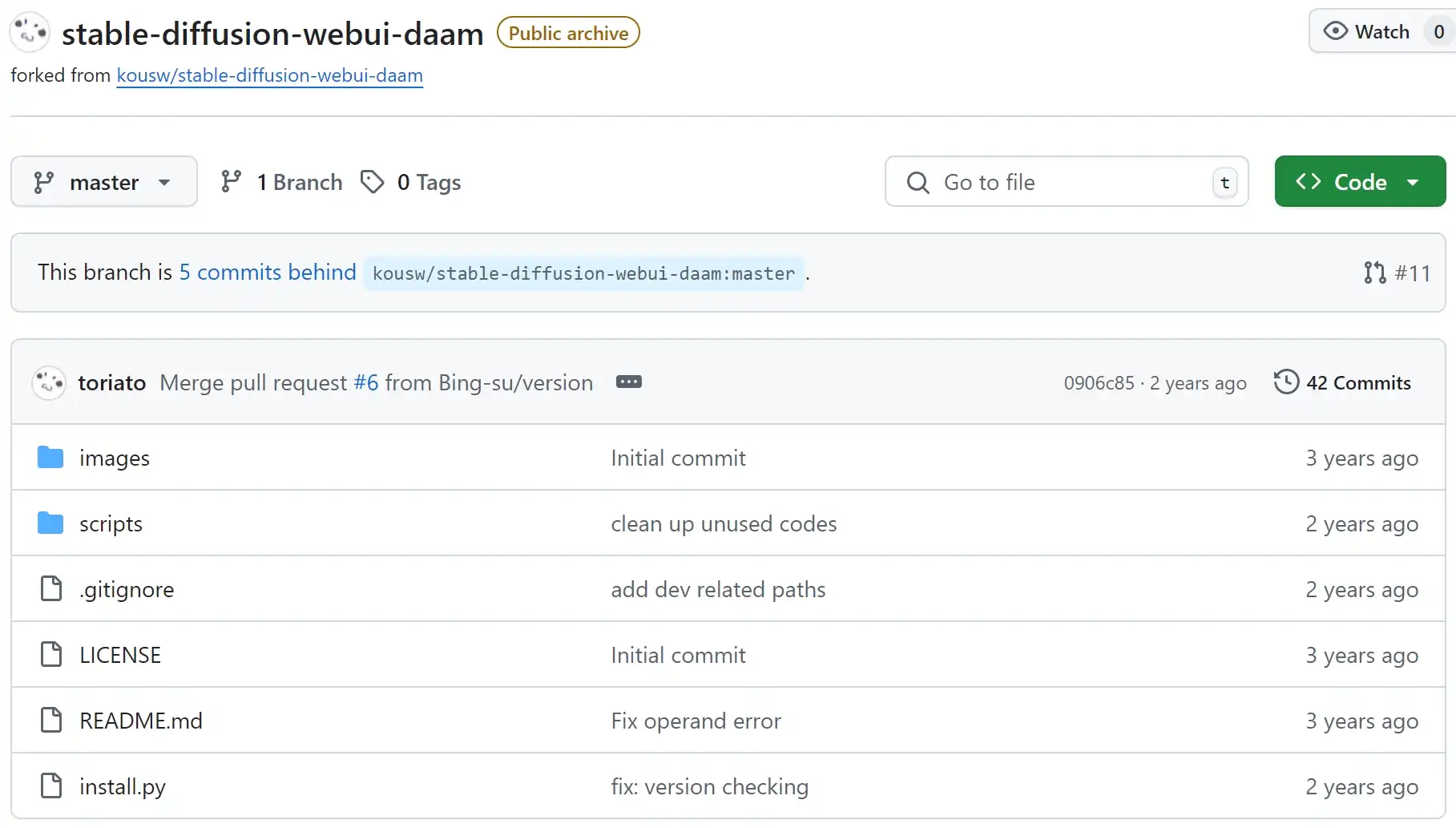Open the images folder

tap(115, 458)
